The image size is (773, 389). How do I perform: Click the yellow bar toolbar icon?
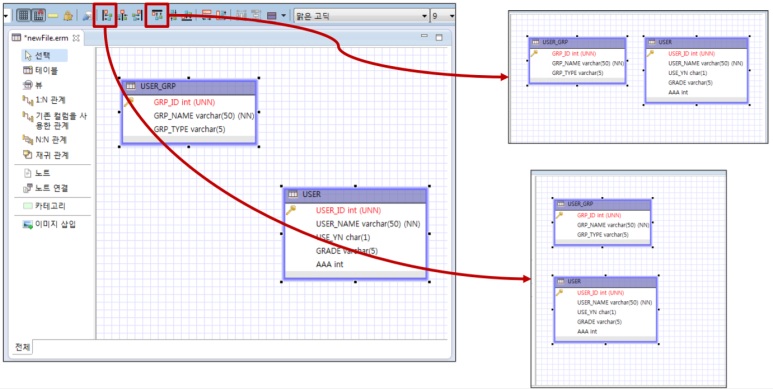(53, 16)
